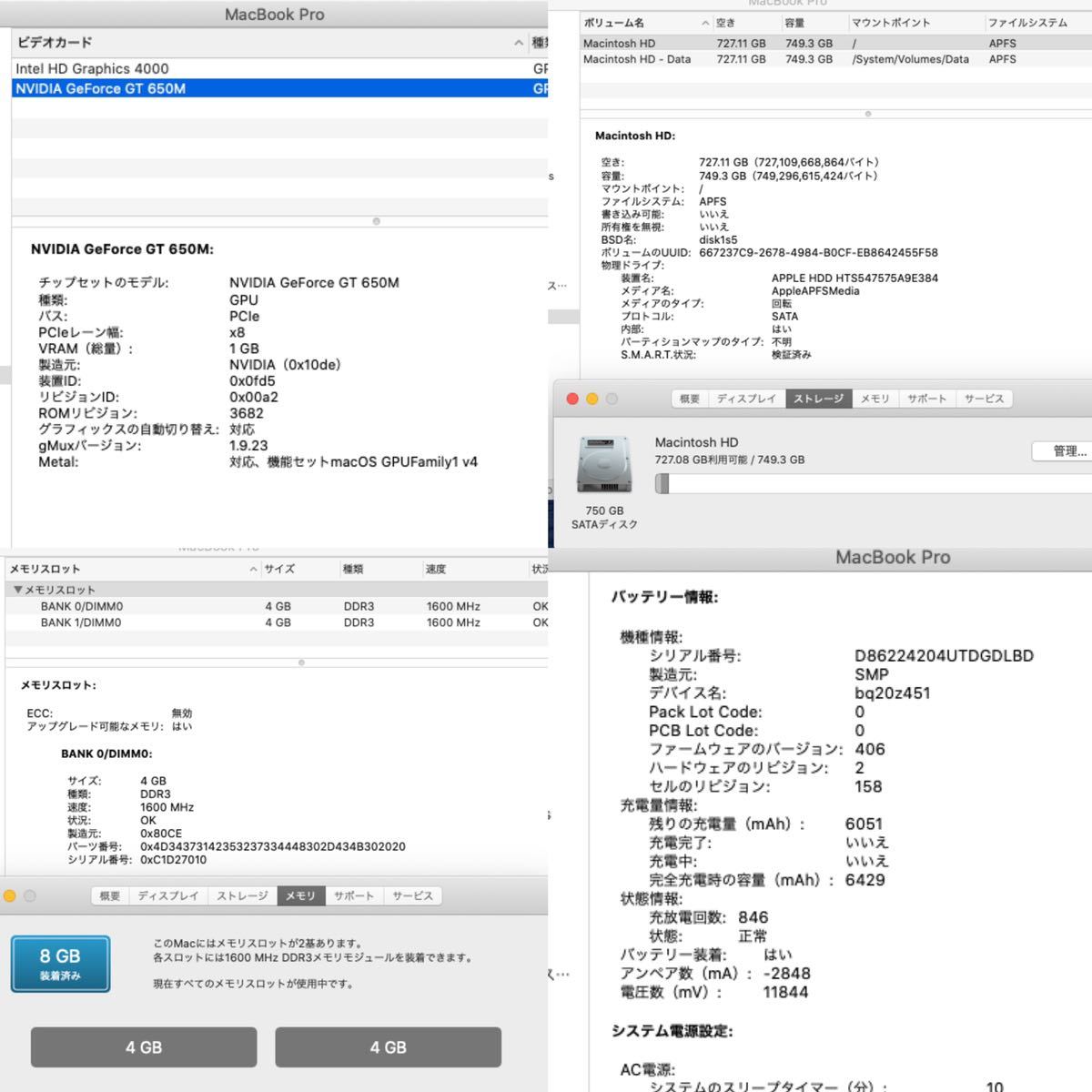Click firmware version value 406
The height and width of the screenshot is (1092, 1092).
[x=870, y=749]
